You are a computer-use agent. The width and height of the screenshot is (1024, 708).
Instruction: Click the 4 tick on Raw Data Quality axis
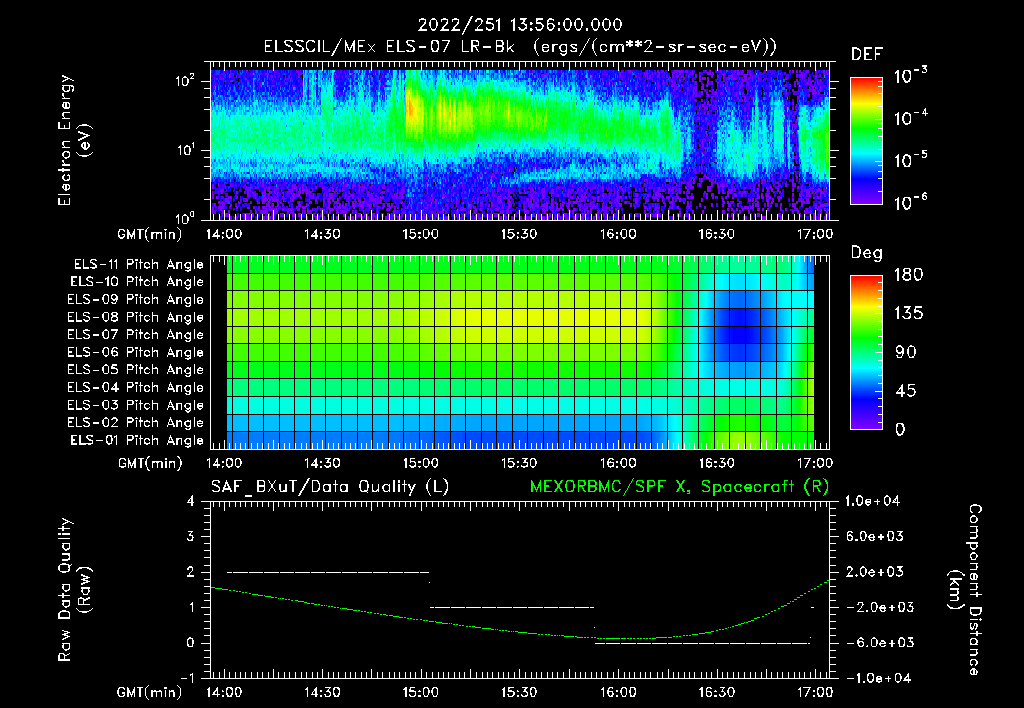191,501
